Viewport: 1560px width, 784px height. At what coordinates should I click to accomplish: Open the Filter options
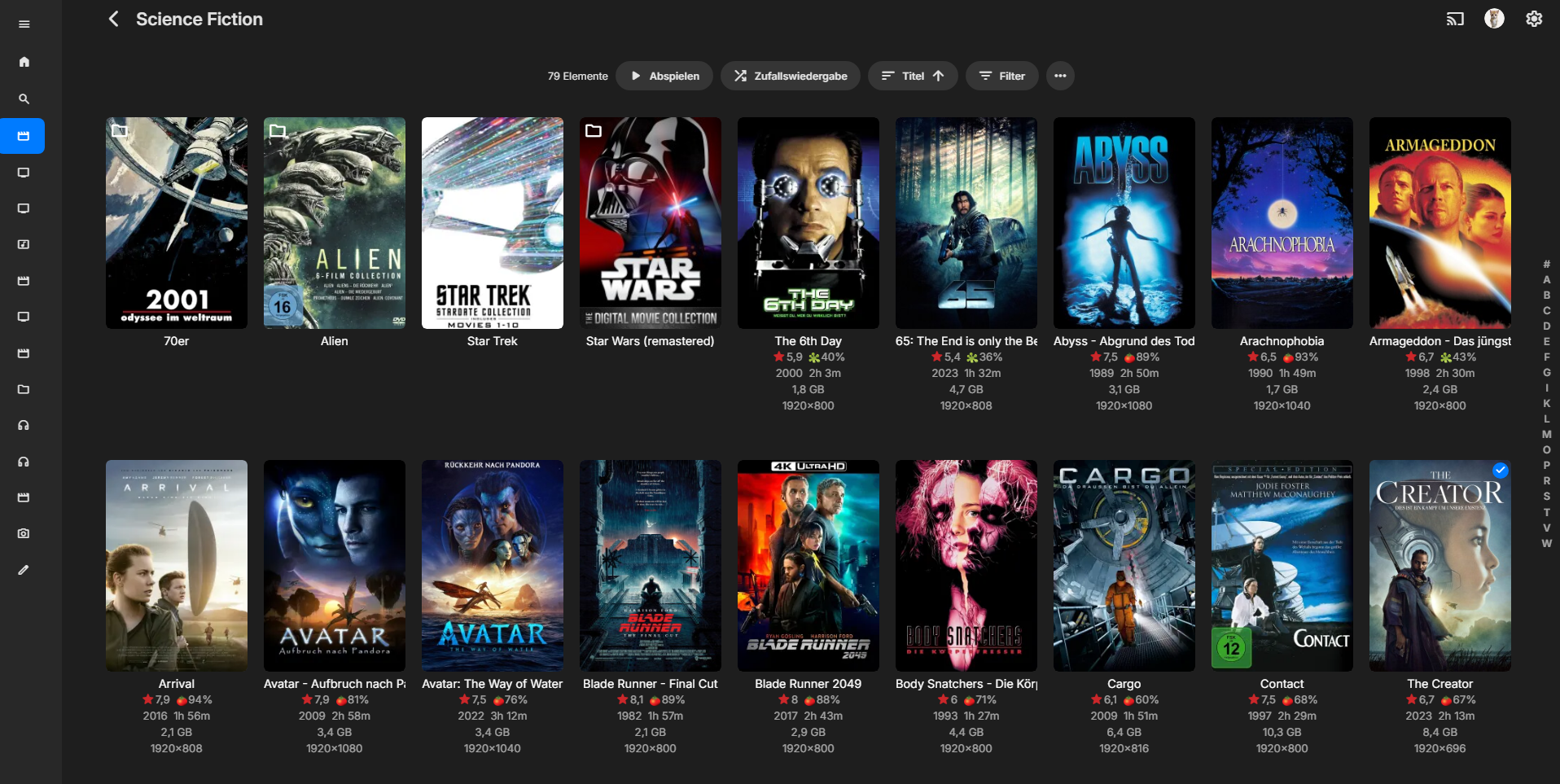(1001, 76)
